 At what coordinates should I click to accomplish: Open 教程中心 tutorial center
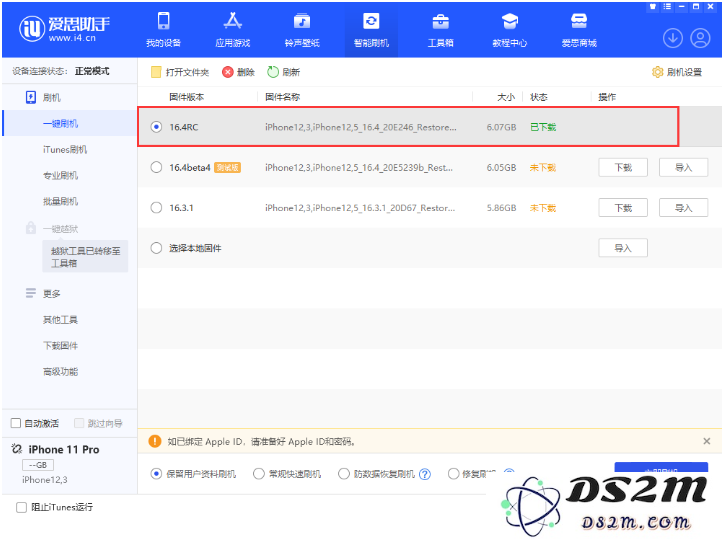510,30
